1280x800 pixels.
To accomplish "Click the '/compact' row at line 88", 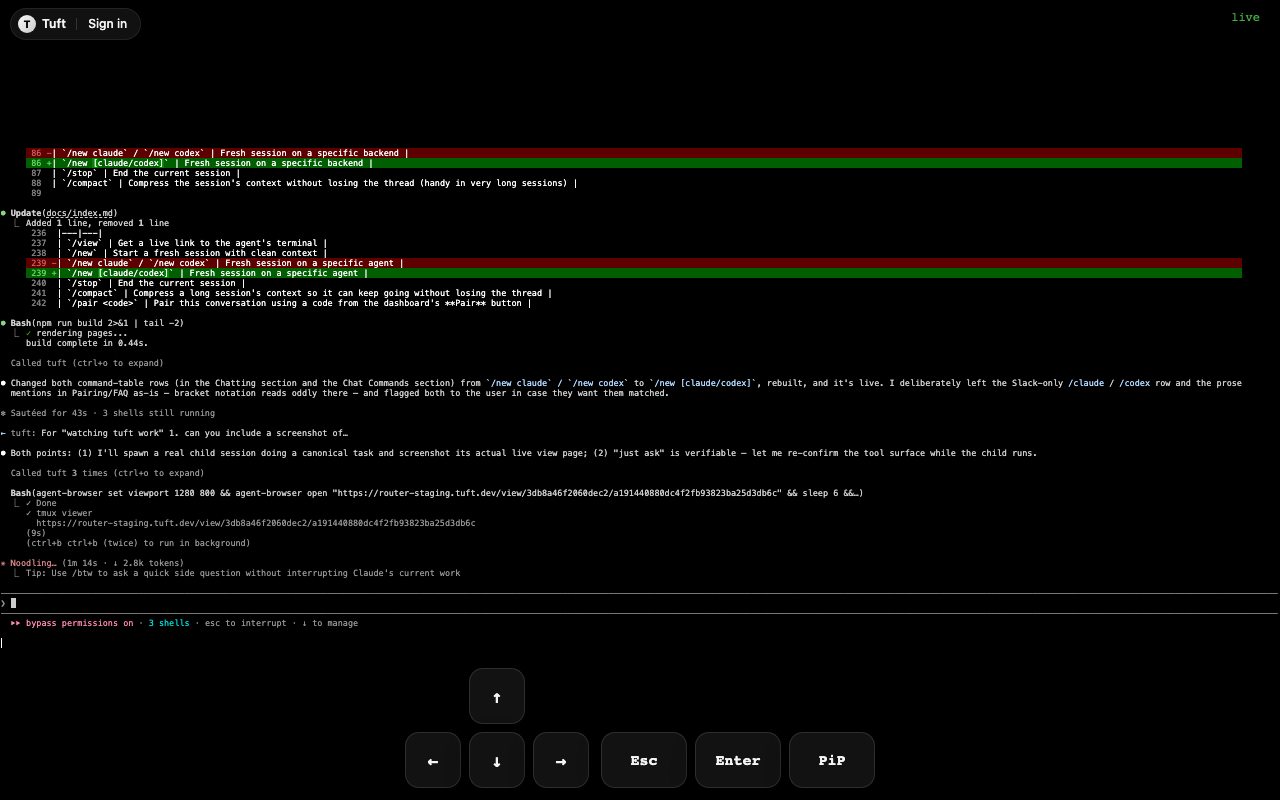I will [x=304, y=183].
